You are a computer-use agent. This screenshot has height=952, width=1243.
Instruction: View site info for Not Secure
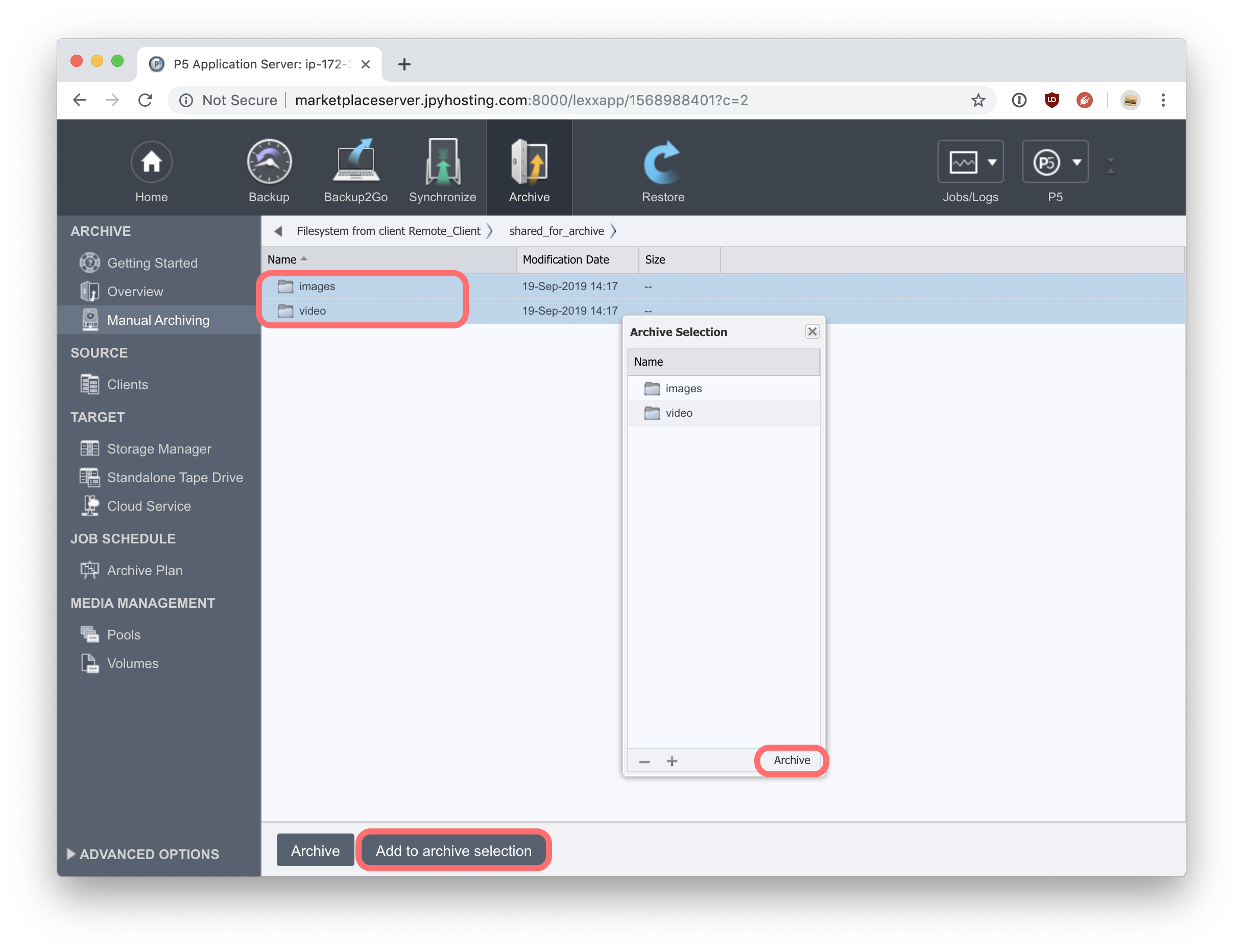[228, 100]
